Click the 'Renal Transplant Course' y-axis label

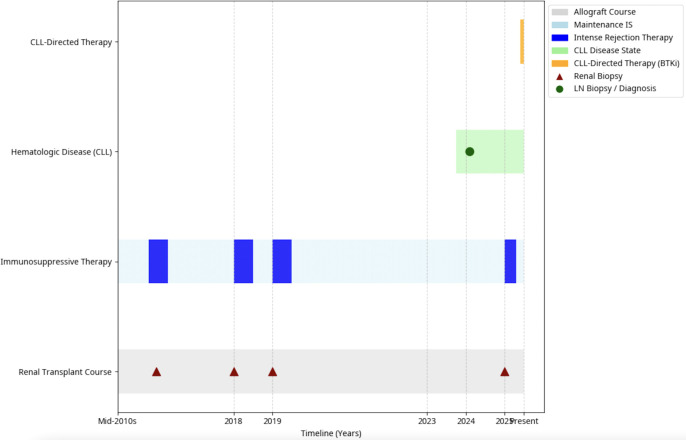tap(65, 372)
